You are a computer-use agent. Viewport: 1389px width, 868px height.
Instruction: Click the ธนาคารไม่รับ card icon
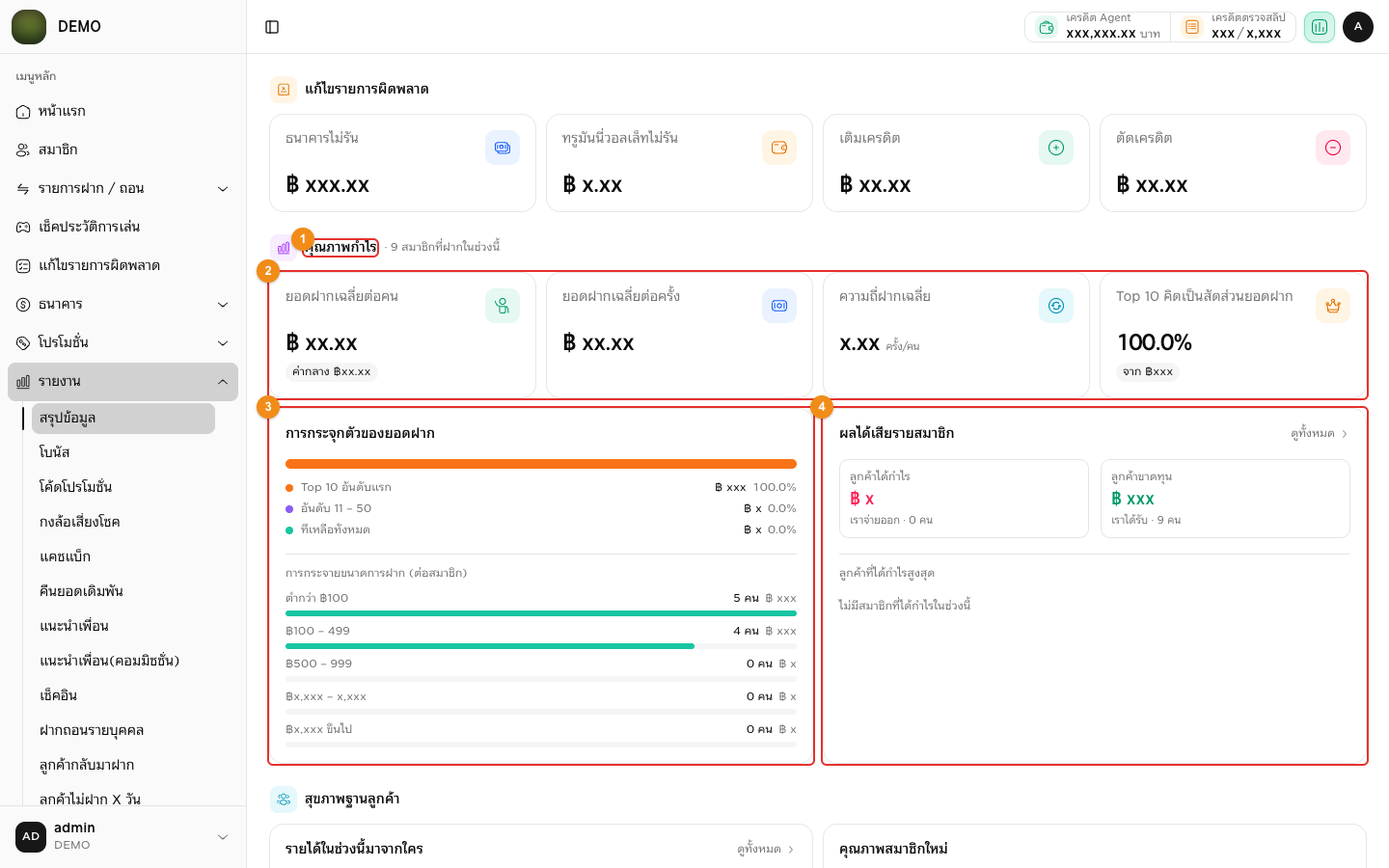pos(503,148)
